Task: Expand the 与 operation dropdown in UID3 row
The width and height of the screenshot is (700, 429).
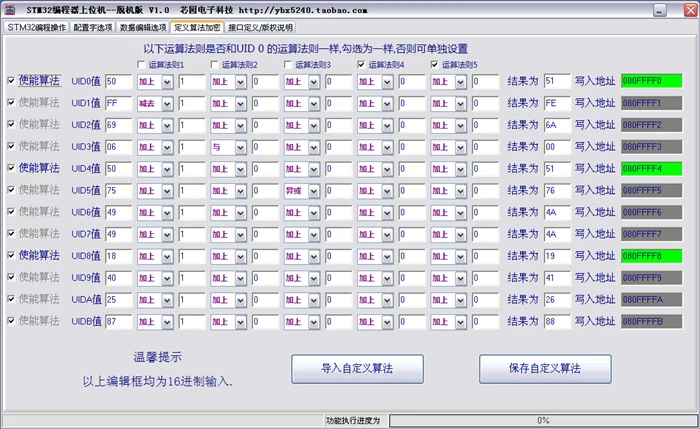Action: 240,146
